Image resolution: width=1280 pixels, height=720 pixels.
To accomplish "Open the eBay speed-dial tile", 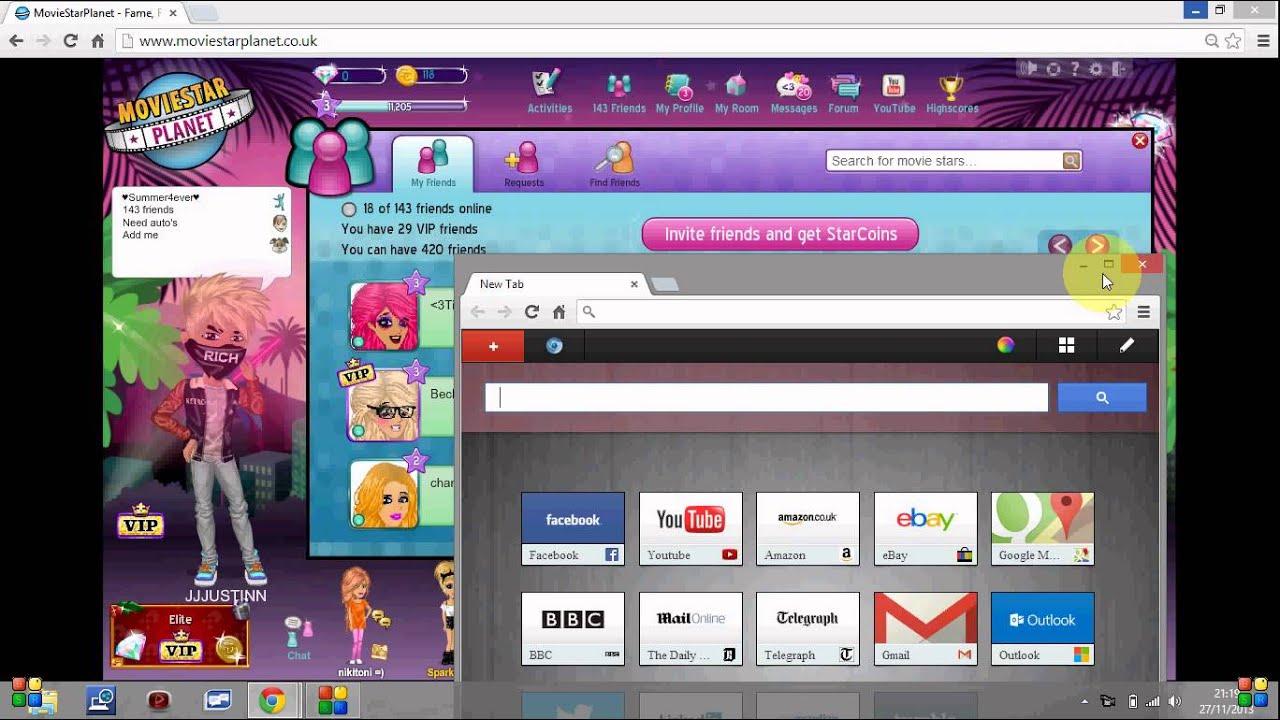I will [926, 529].
